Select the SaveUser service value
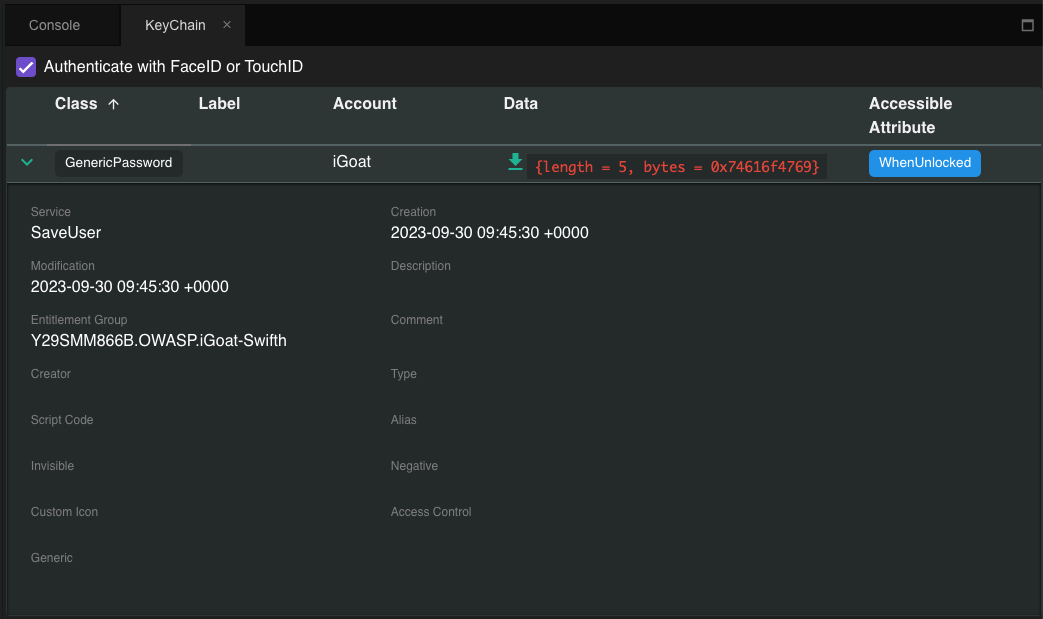The width and height of the screenshot is (1043, 619). (66, 233)
